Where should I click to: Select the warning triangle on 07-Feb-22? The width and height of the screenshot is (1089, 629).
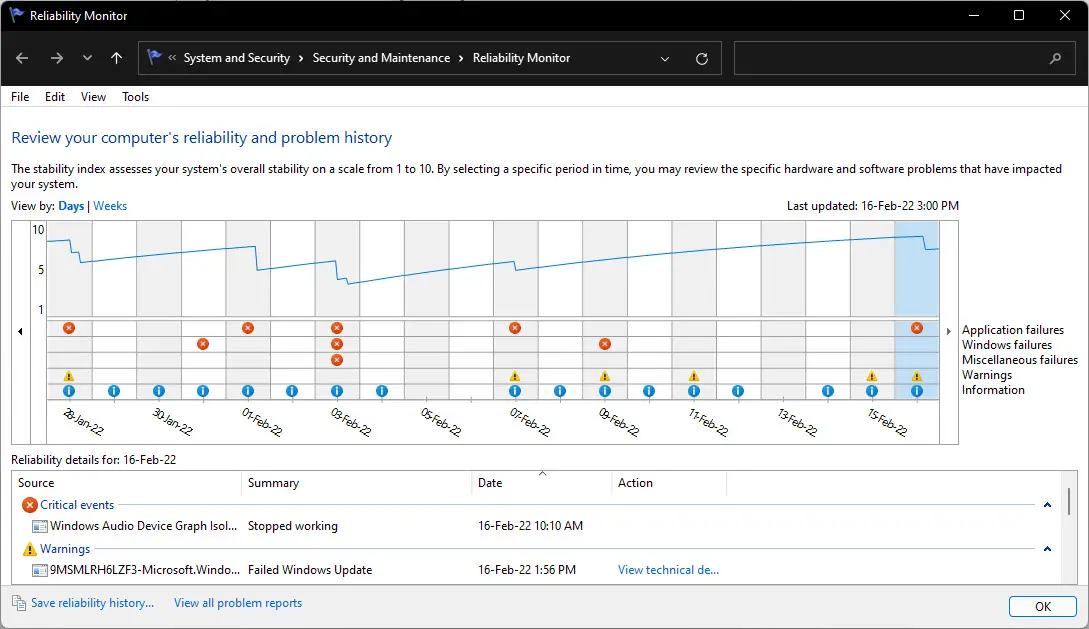tap(515, 376)
